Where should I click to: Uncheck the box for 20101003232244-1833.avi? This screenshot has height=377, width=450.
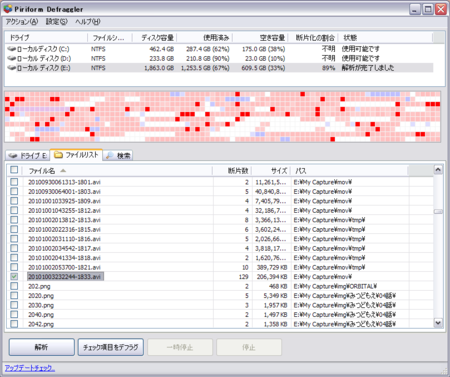coord(14,277)
